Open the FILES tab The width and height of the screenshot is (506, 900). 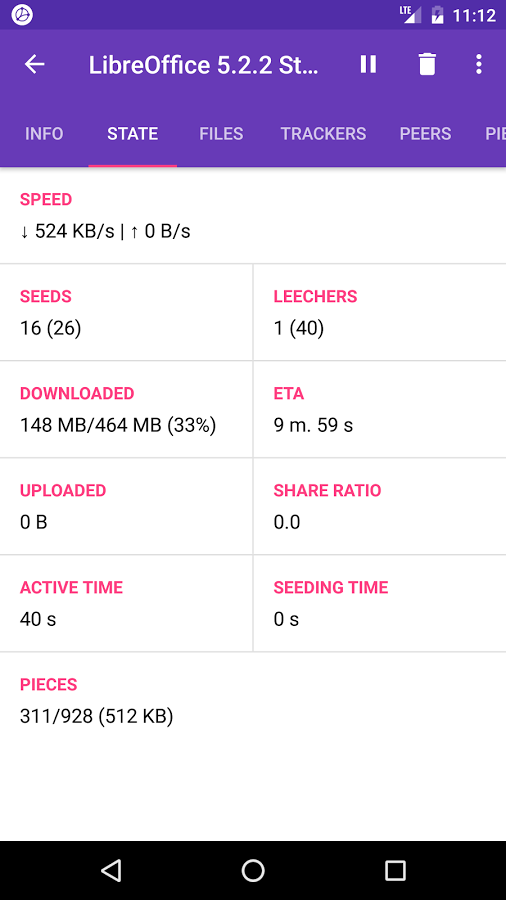[x=221, y=134]
